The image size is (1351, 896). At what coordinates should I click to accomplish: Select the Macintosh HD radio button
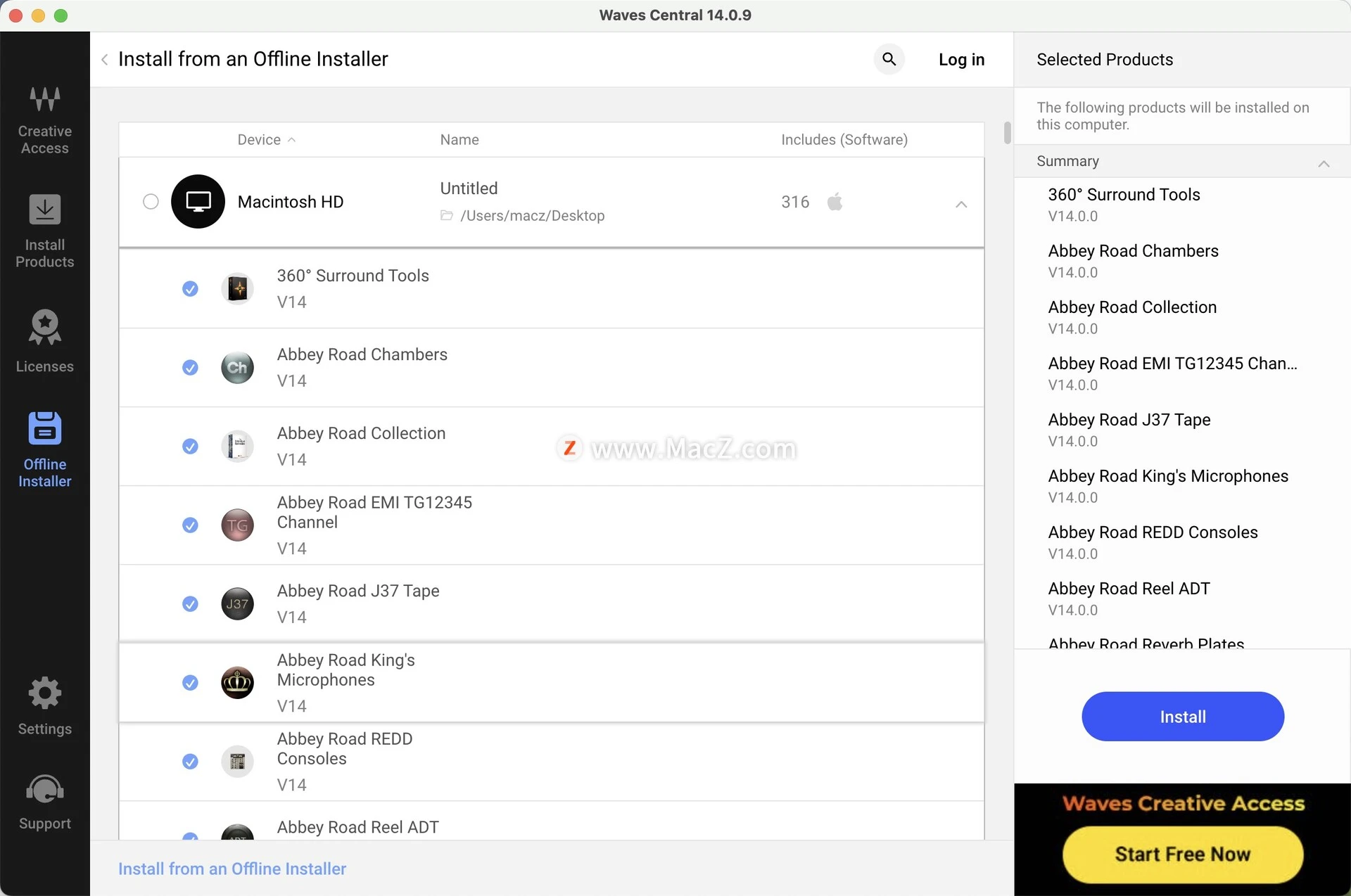151,202
